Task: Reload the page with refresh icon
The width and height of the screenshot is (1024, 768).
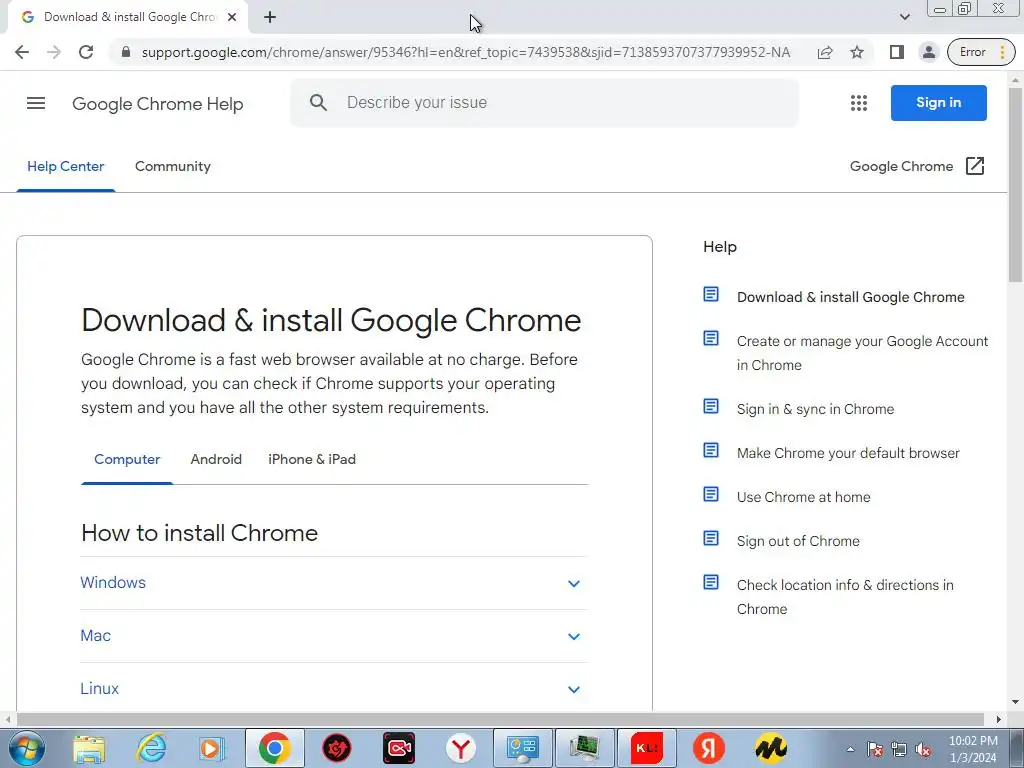Action: point(86,52)
